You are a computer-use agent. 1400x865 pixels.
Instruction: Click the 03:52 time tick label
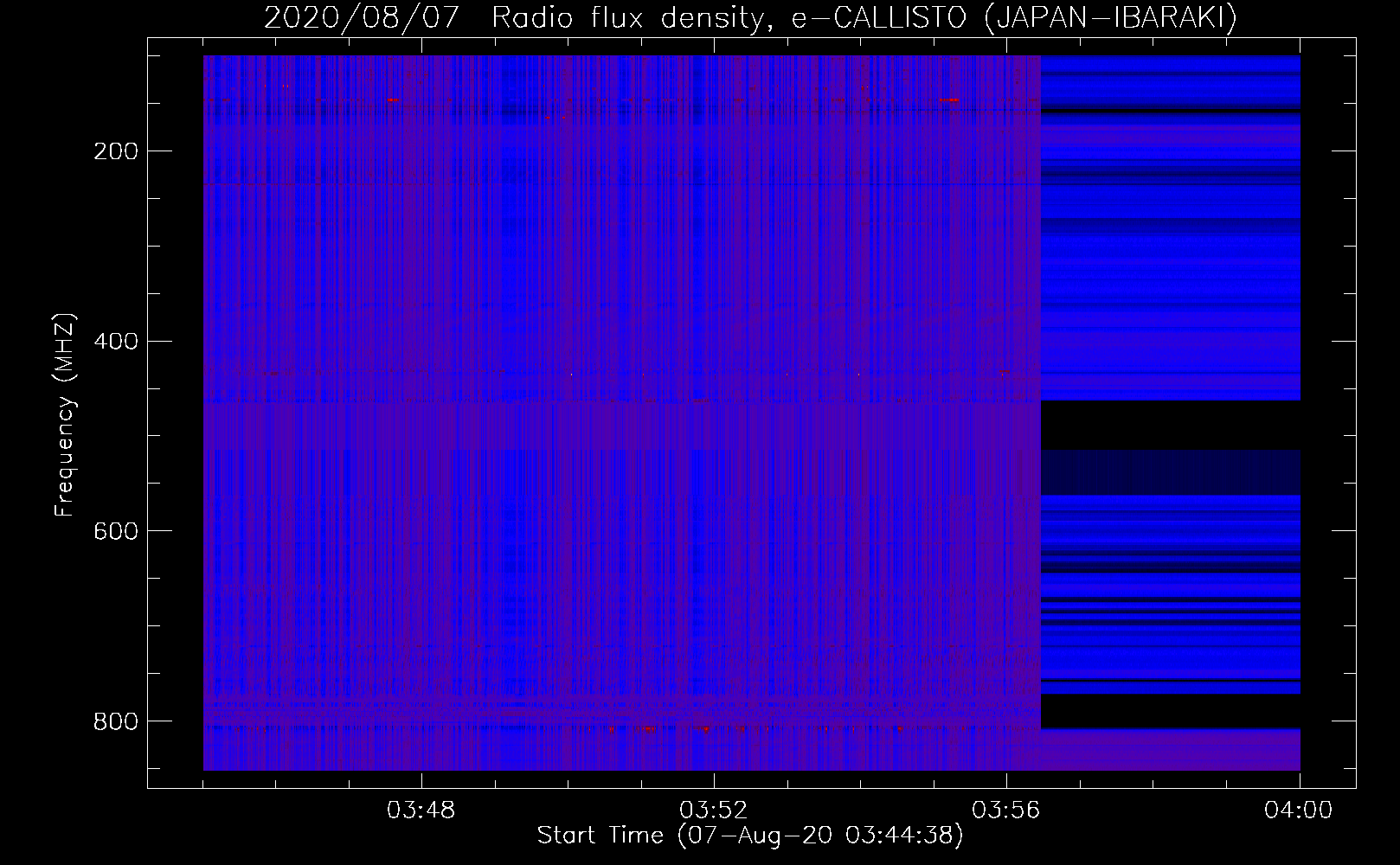point(714,811)
